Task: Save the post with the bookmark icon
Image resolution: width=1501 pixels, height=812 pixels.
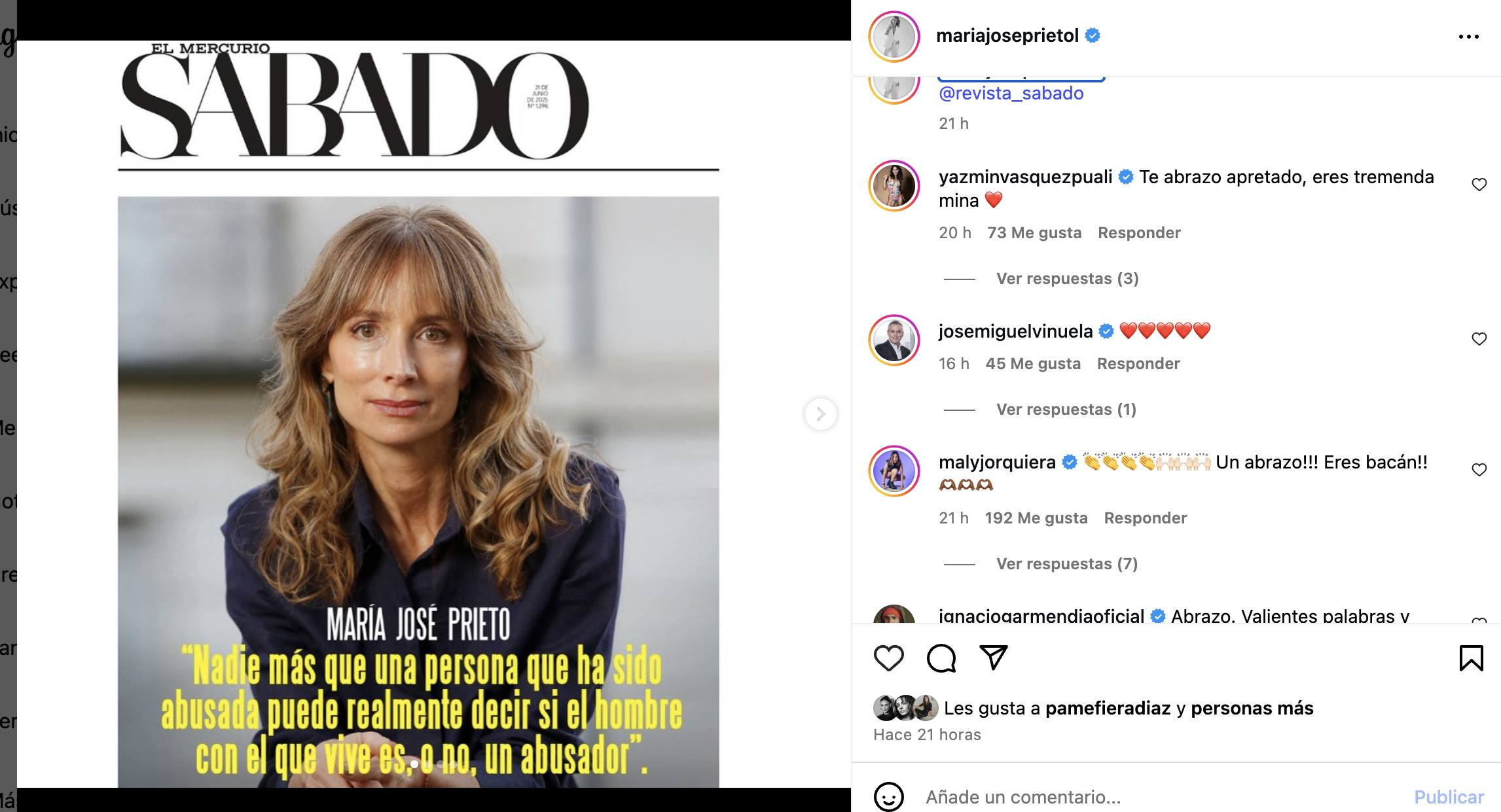Action: 1471,658
